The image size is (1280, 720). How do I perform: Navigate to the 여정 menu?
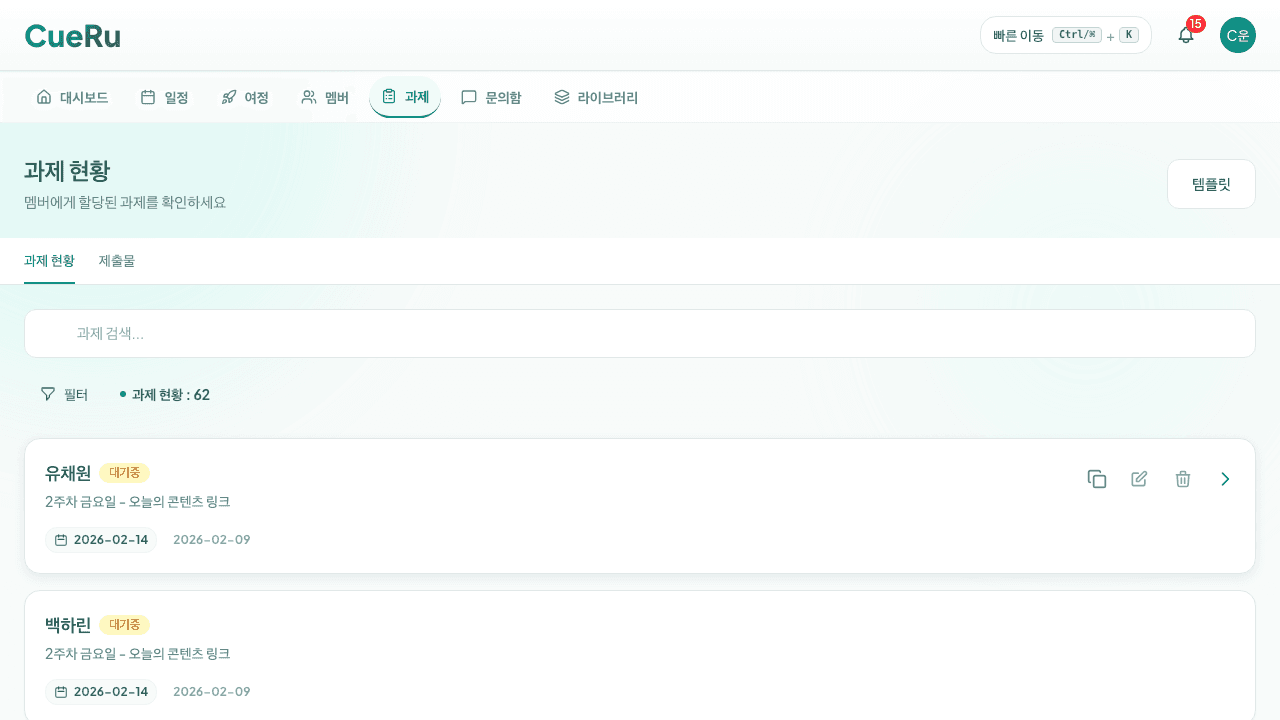click(x=245, y=97)
